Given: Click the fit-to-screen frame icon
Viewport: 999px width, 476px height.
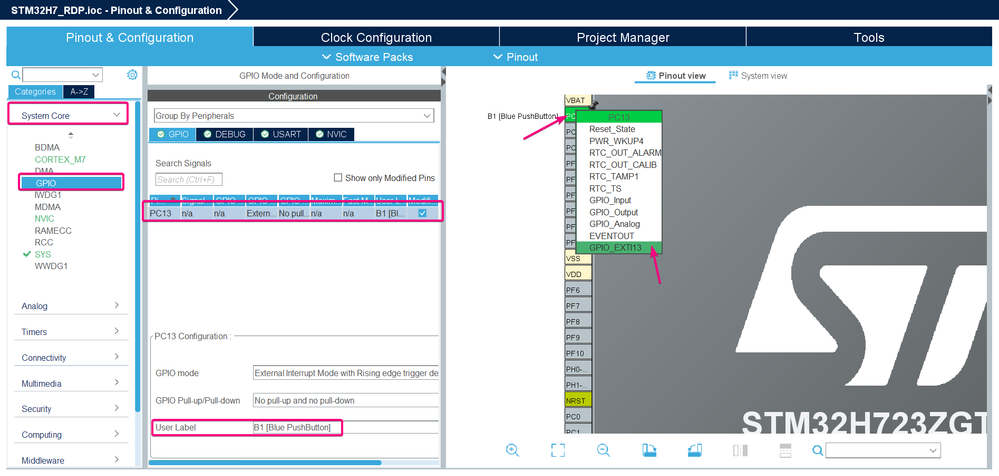Looking at the screenshot, I should (x=558, y=450).
